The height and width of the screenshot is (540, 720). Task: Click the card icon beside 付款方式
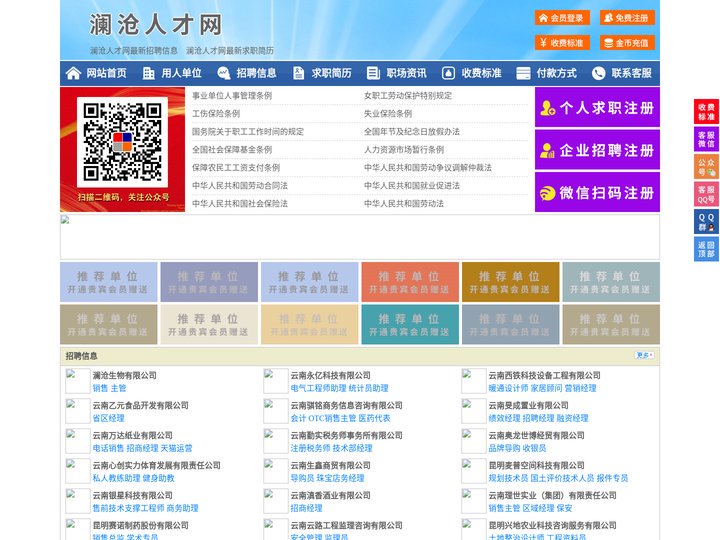pos(523,73)
